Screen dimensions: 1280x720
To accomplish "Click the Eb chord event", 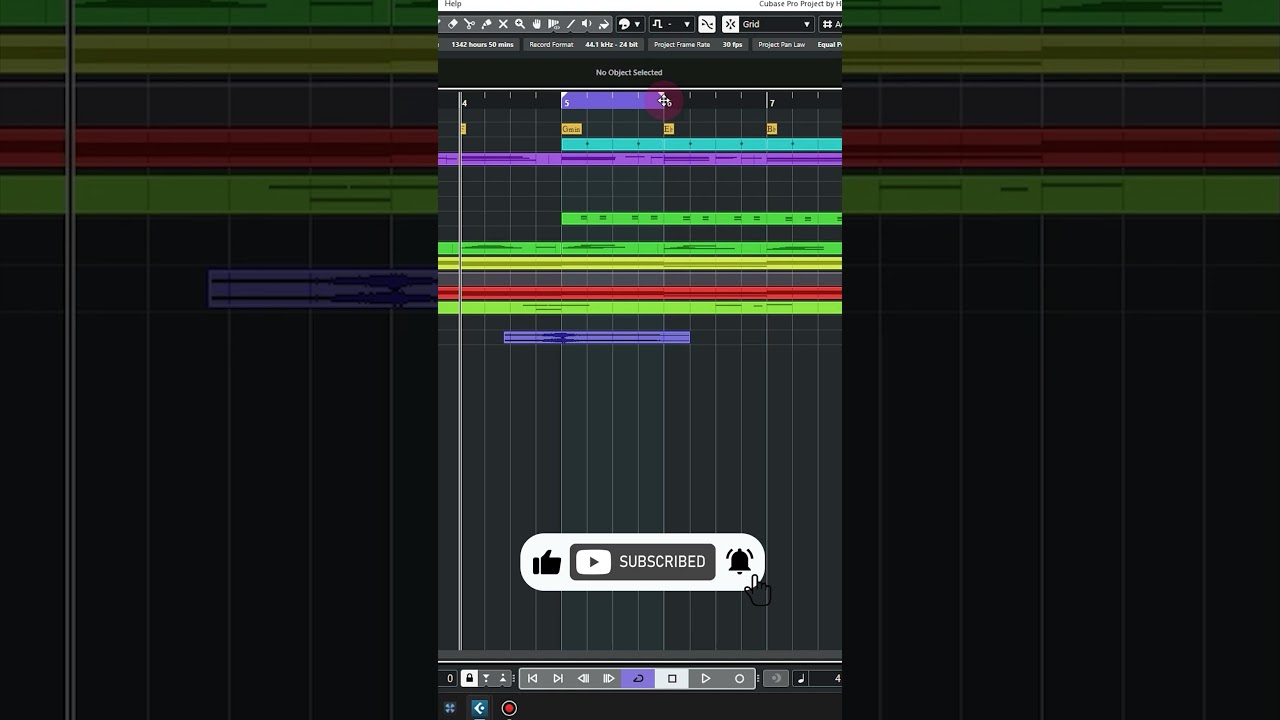I will (x=668, y=129).
